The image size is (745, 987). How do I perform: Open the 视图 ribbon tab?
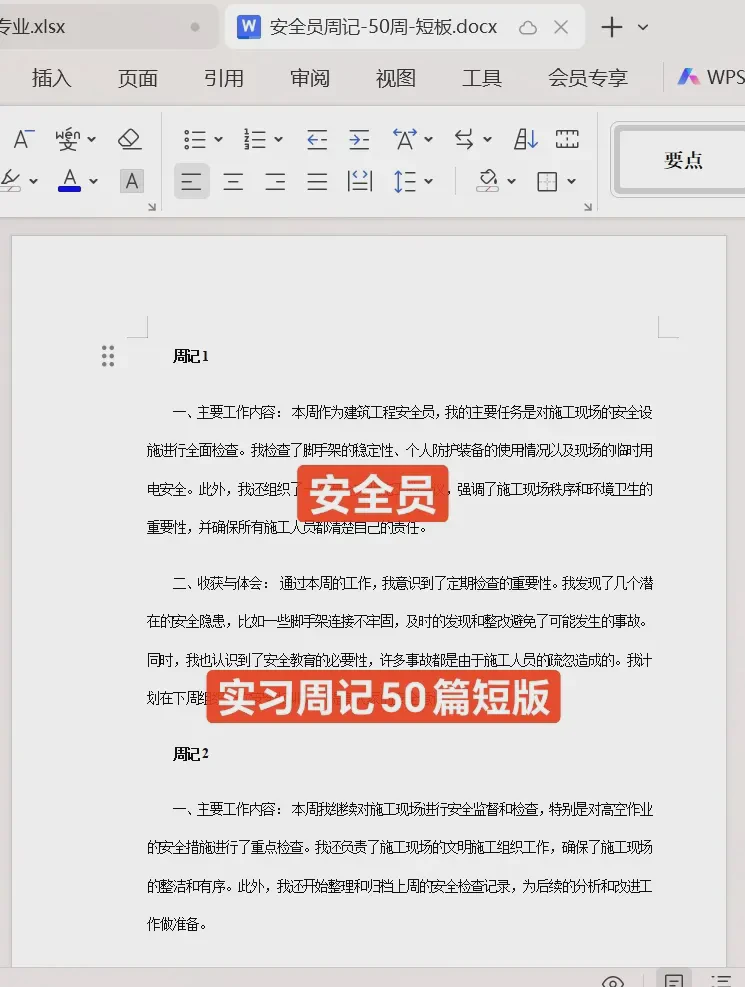(x=396, y=78)
